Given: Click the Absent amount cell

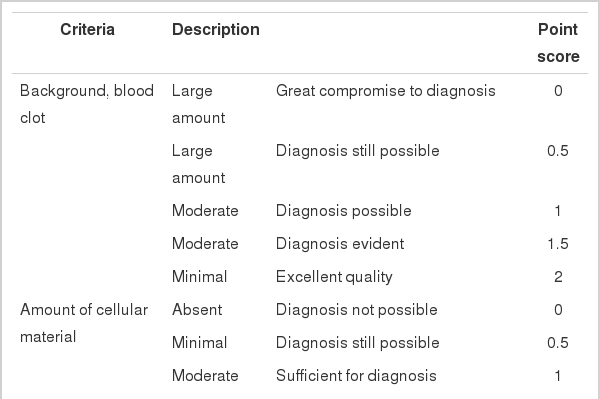Looking at the screenshot, I should (197, 310).
